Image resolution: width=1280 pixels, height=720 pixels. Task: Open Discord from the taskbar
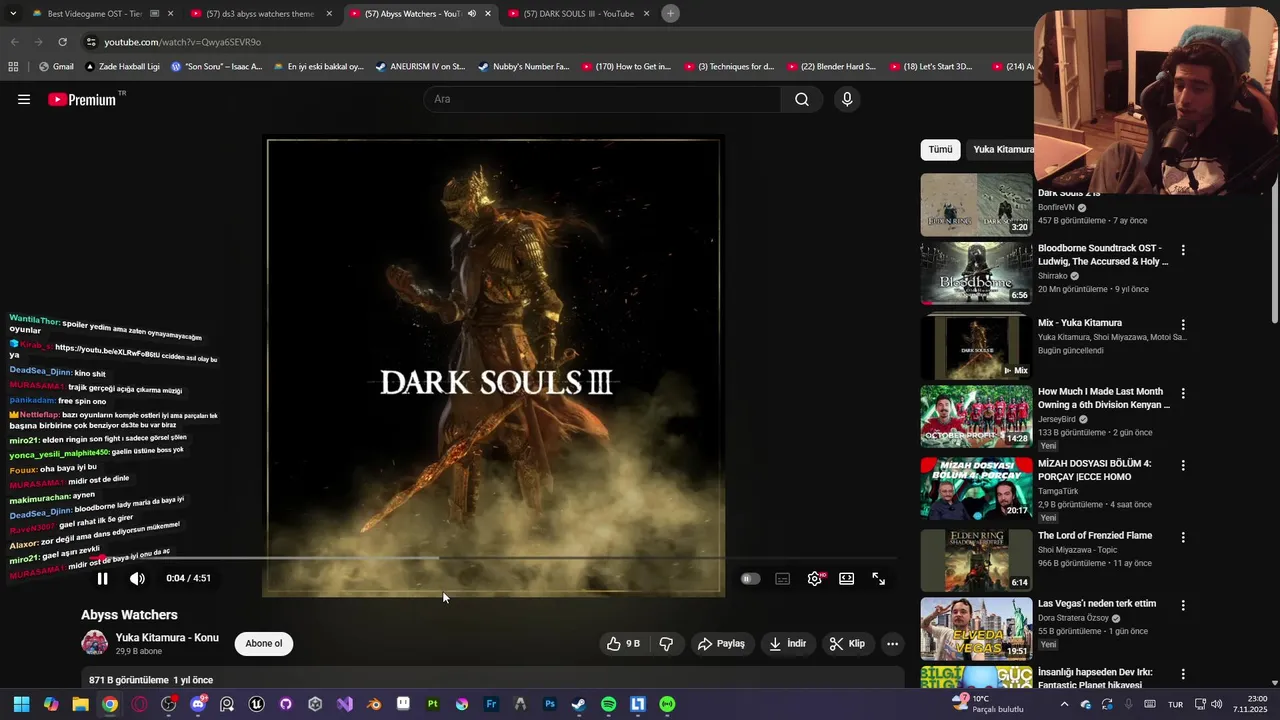pyautogui.click(x=198, y=704)
